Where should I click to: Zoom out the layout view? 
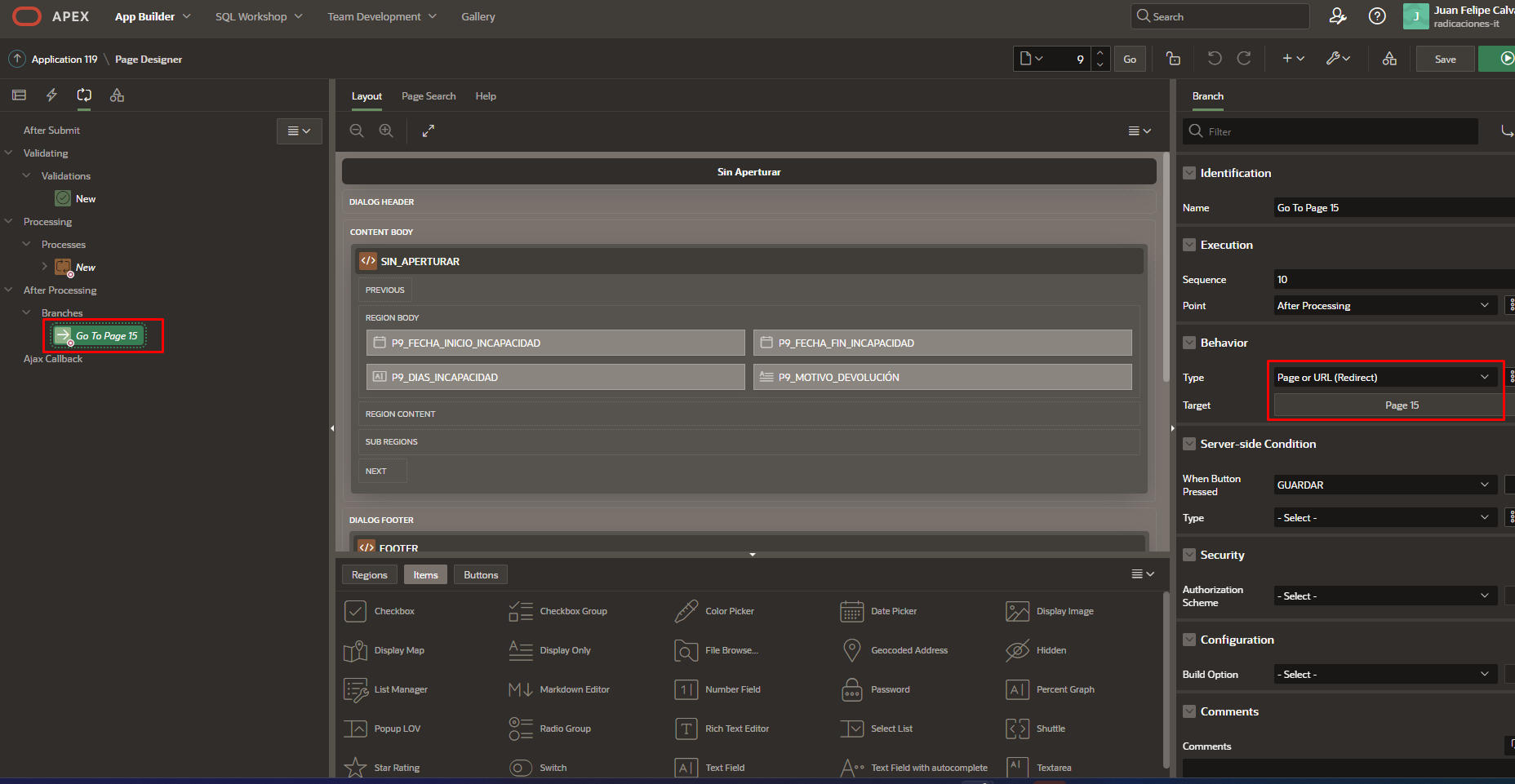(357, 131)
